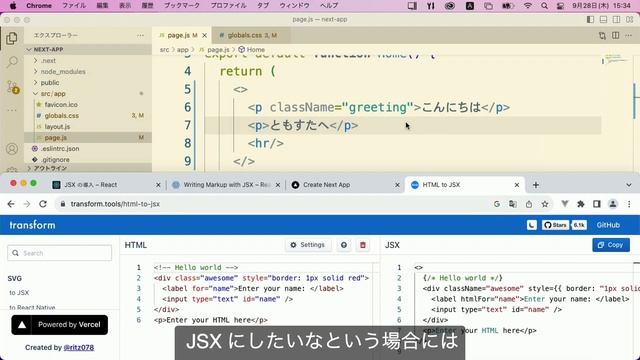
Task: Customize VS Code layout icon
Action: click(629, 19)
